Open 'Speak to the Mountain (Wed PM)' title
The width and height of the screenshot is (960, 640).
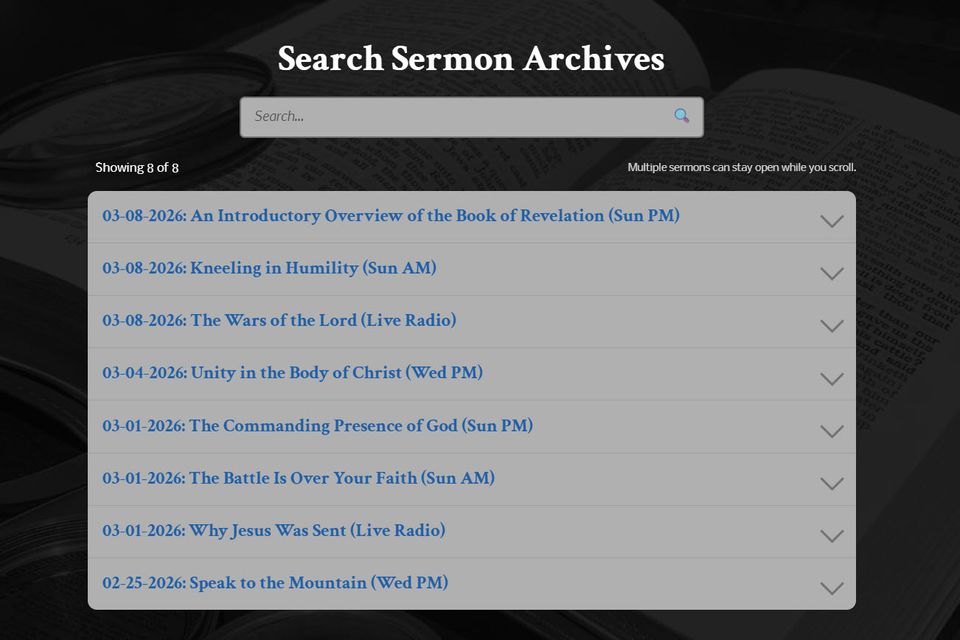point(275,583)
